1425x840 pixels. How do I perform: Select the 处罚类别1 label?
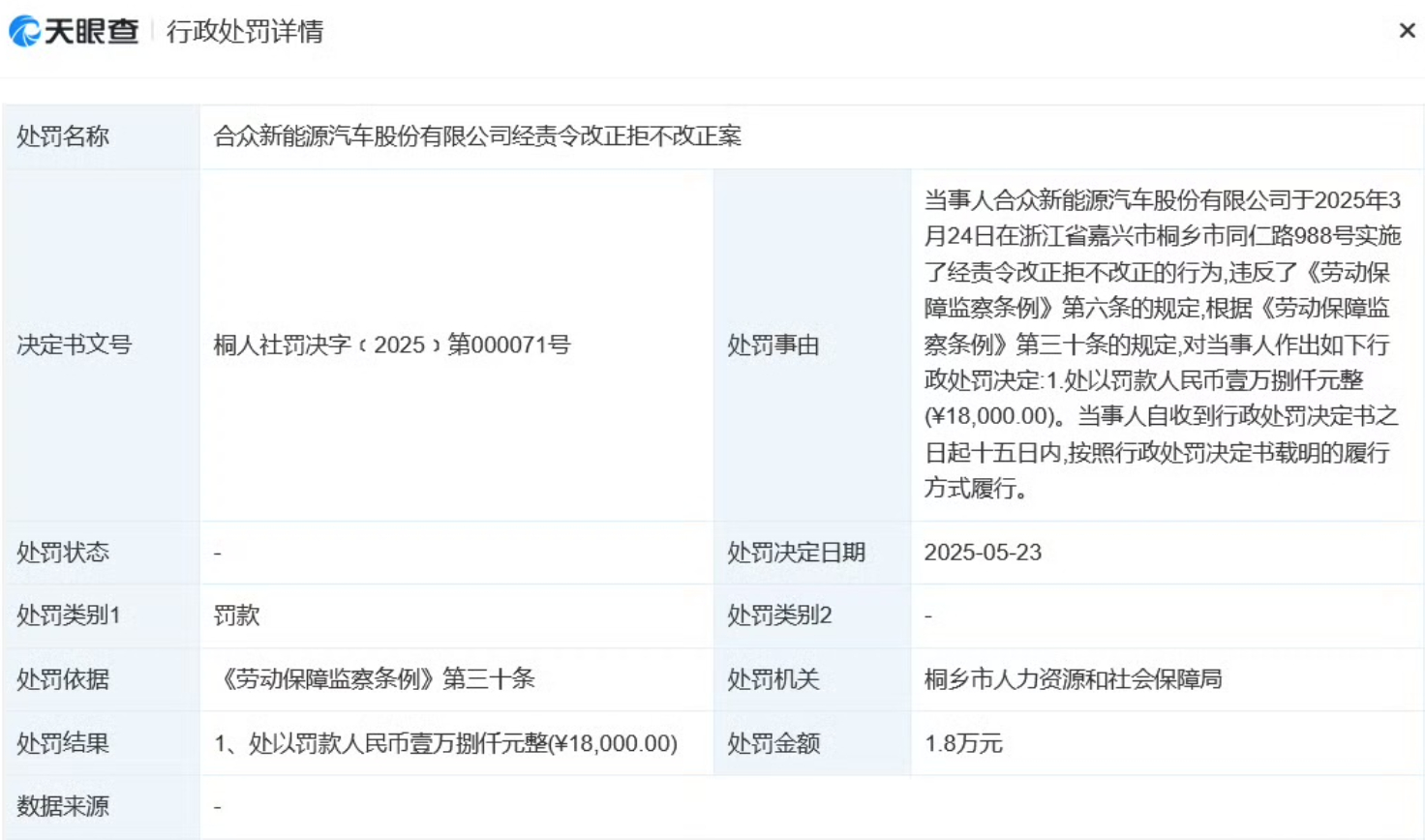click(69, 615)
